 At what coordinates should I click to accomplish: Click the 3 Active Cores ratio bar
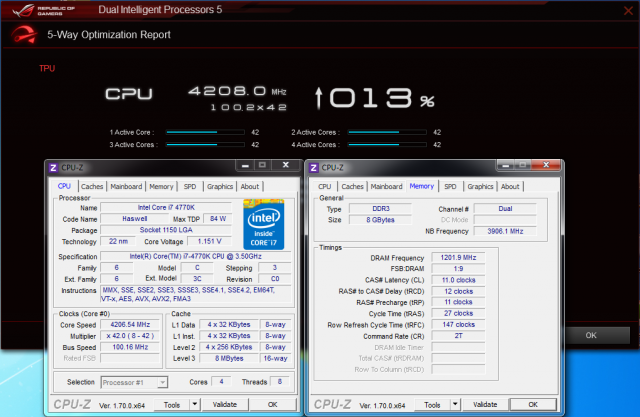pos(205,144)
